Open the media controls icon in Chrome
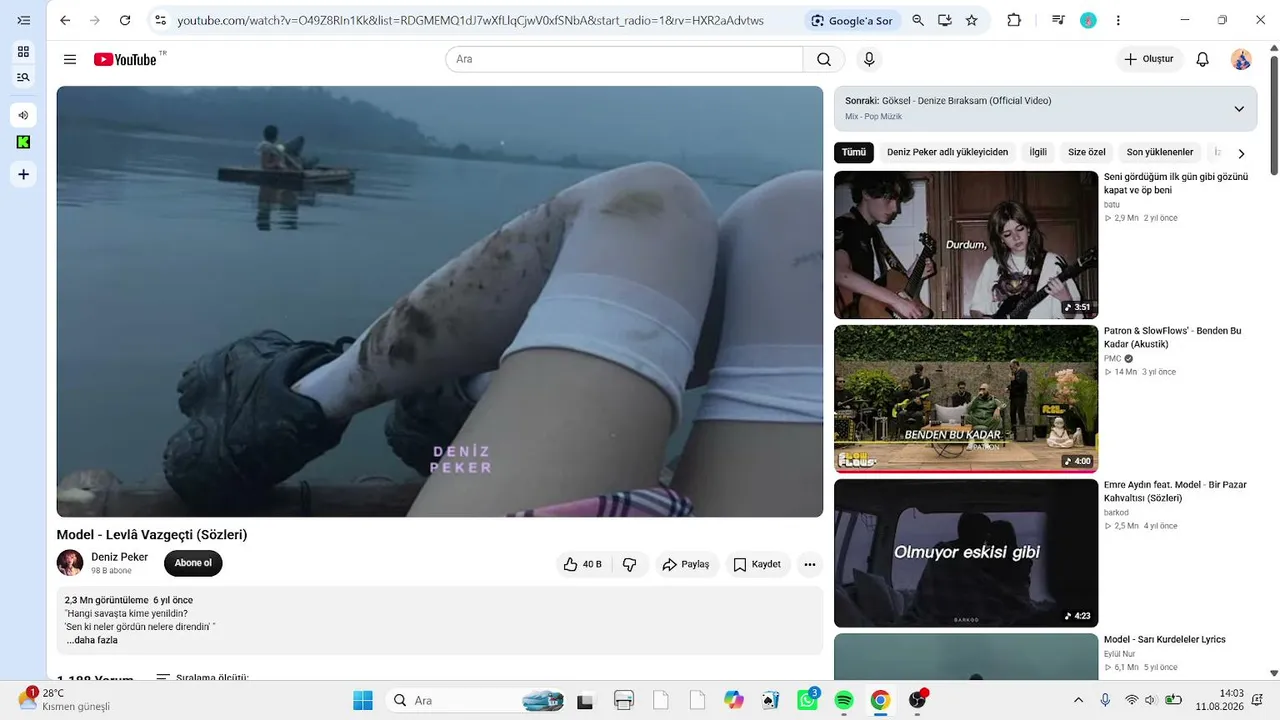Image resolution: width=1280 pixels, height=720 pixels. [x=1059, y=20]
